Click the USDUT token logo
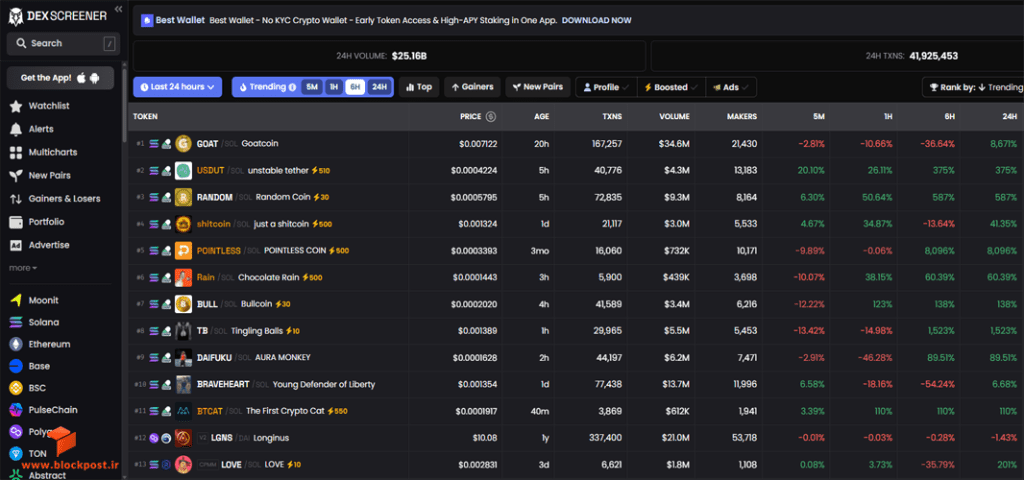The height and width of the screenshot is (480, 1024). coord(184,170)
